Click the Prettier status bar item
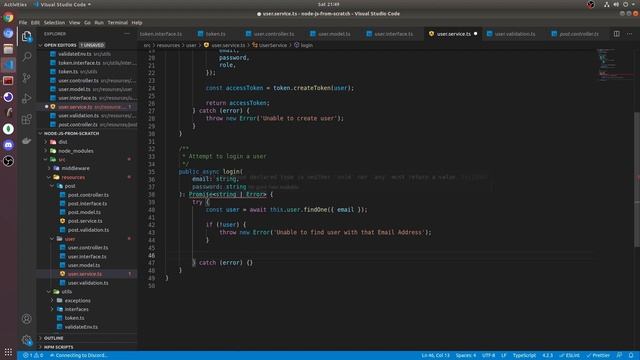The height and width of the screenshot is (360, 640). [x=598, y=356]
